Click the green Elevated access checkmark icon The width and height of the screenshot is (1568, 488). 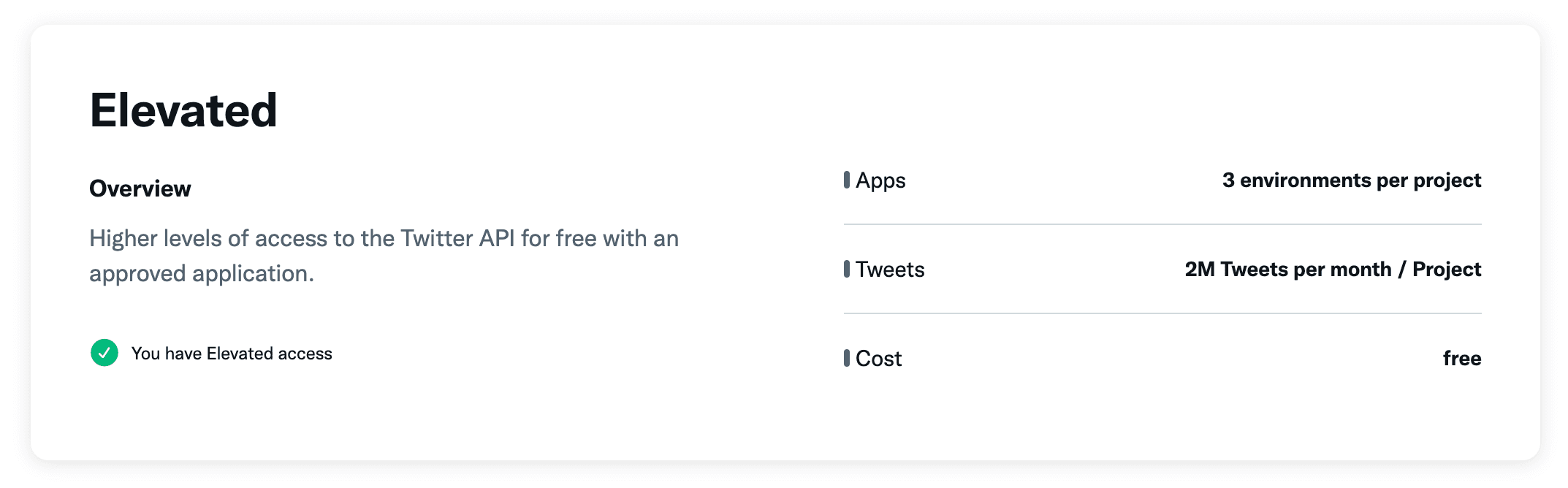(x=104, y=353)
